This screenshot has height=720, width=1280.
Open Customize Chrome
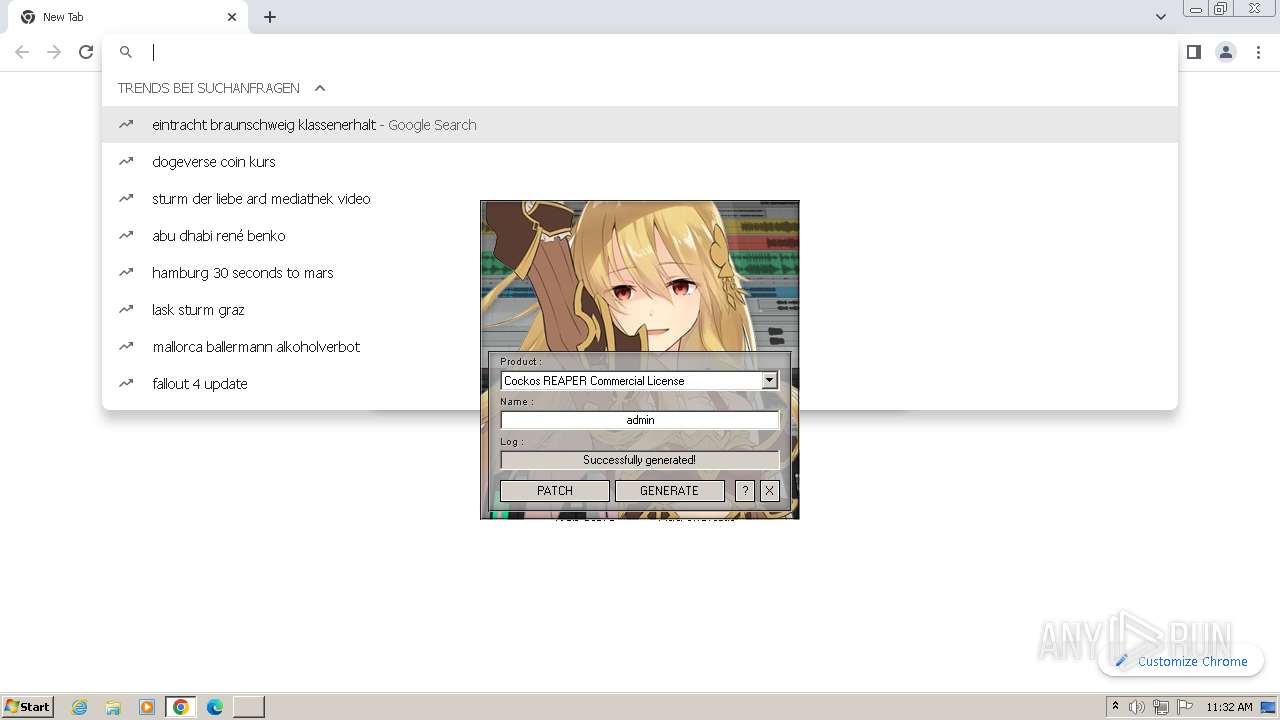coord(1181,661)
